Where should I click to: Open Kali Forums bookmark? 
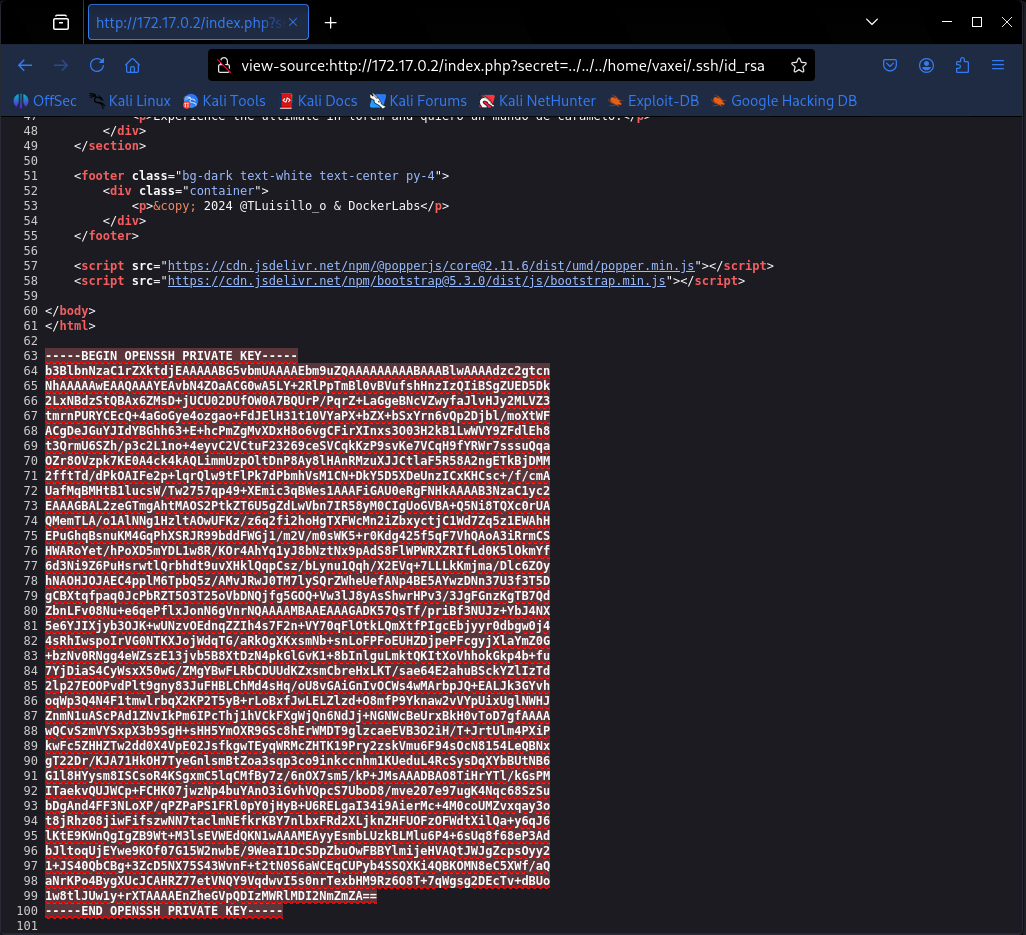[x=418, y=101]
